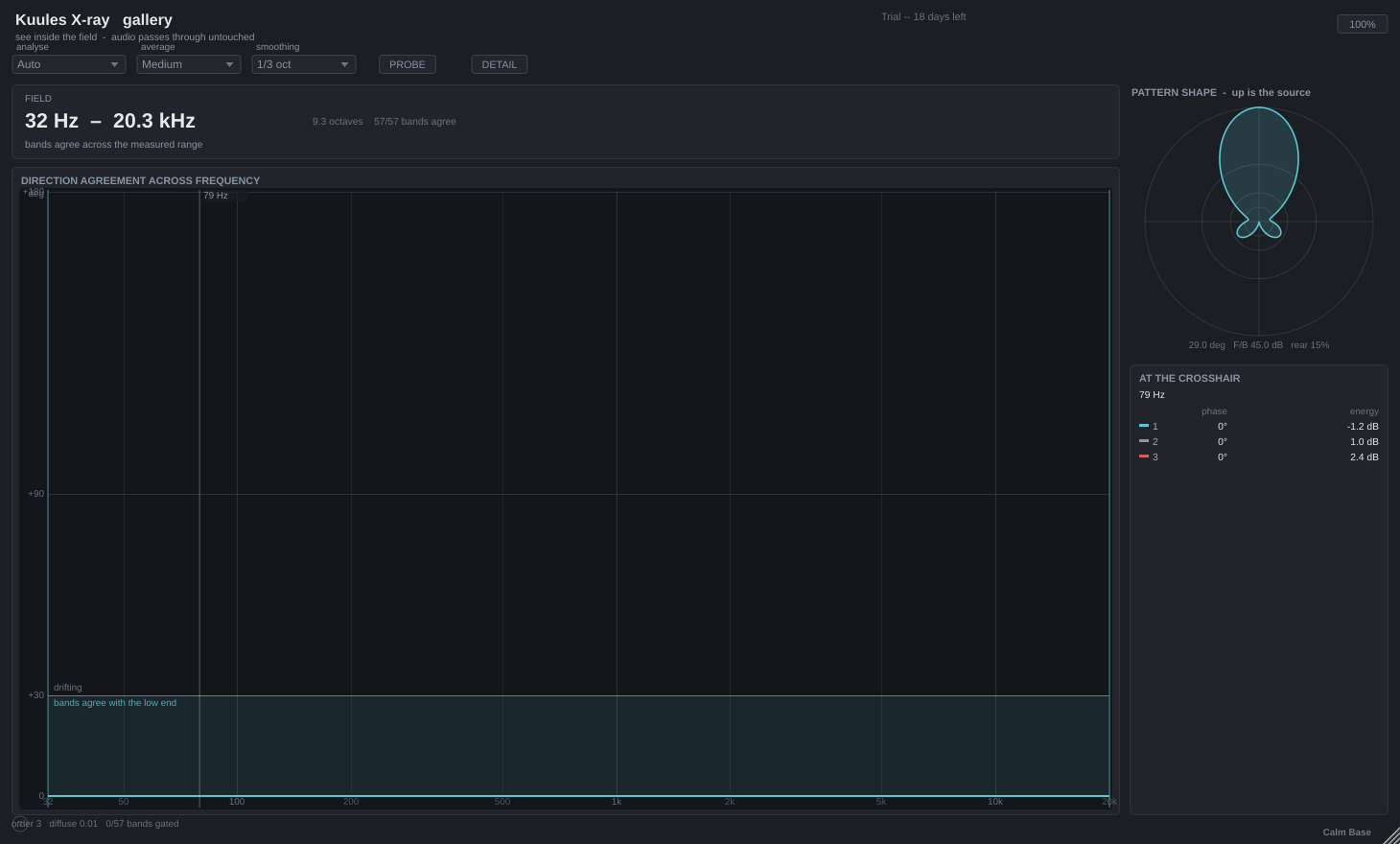
Task: Click the 'rear 15%' readout
Action: (x=1310, y=345)
